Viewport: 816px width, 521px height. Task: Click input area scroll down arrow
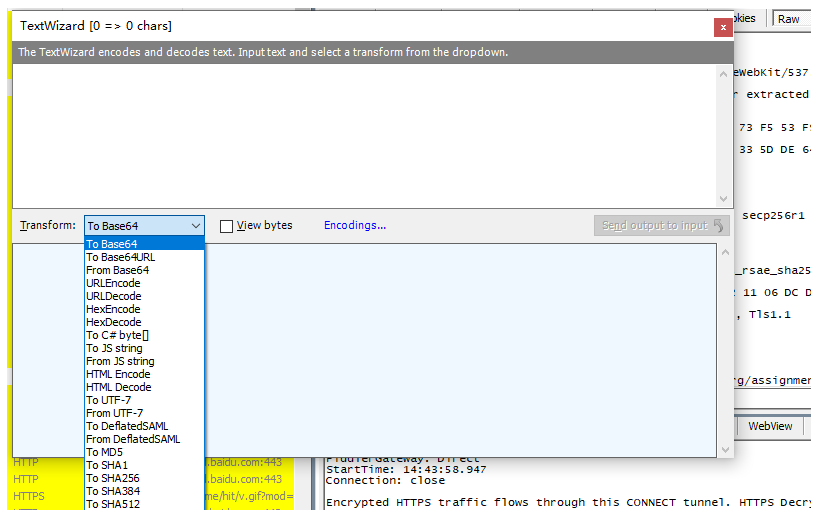(723, 198)
